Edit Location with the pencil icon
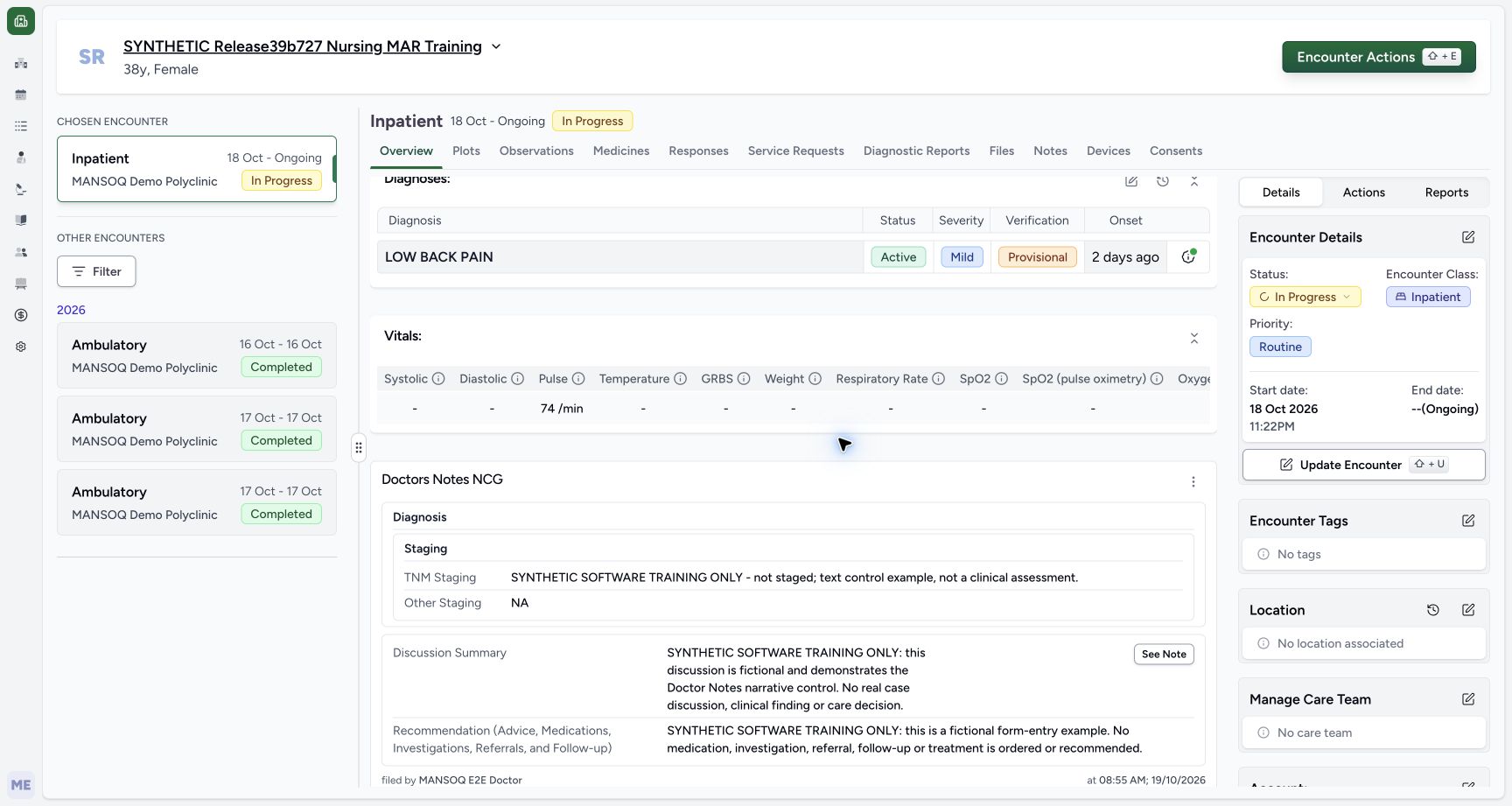 1468,610
